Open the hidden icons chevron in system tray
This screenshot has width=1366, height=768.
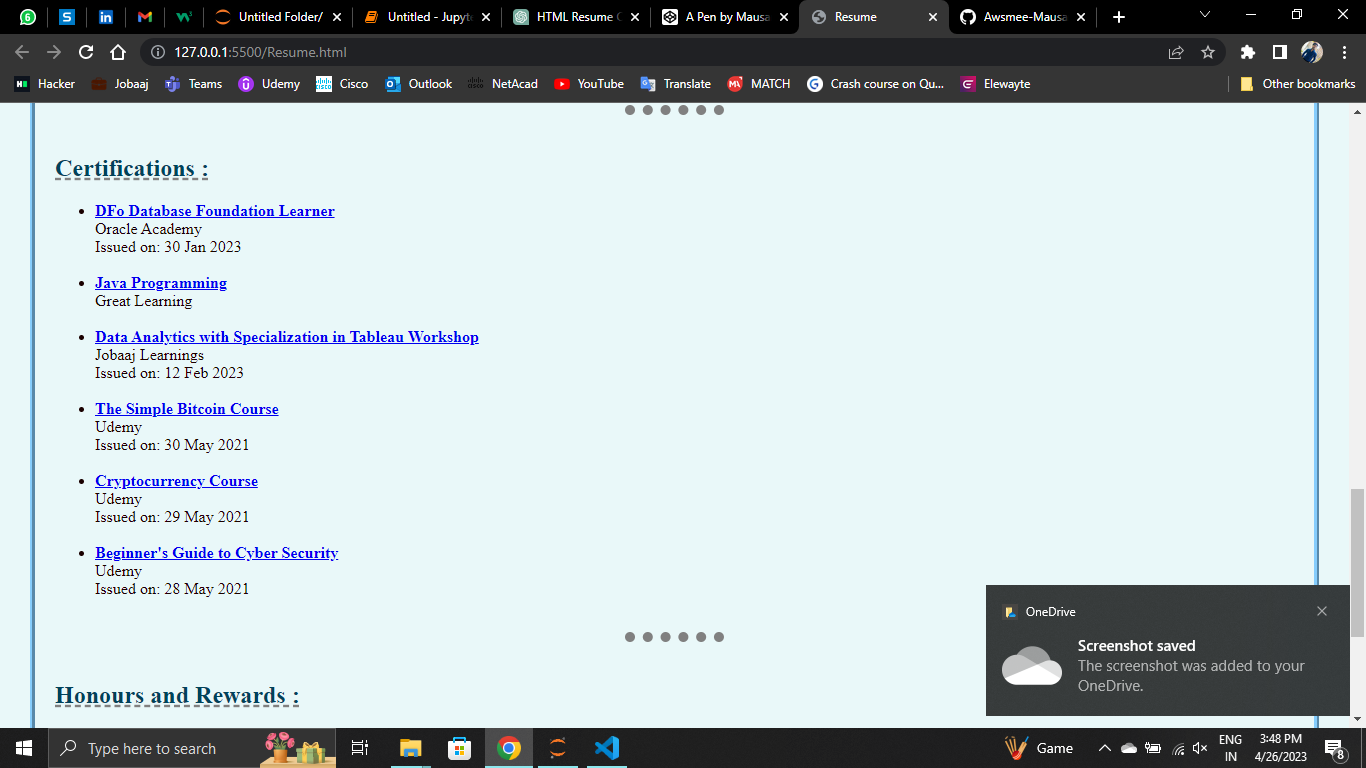coord(1105,748)
